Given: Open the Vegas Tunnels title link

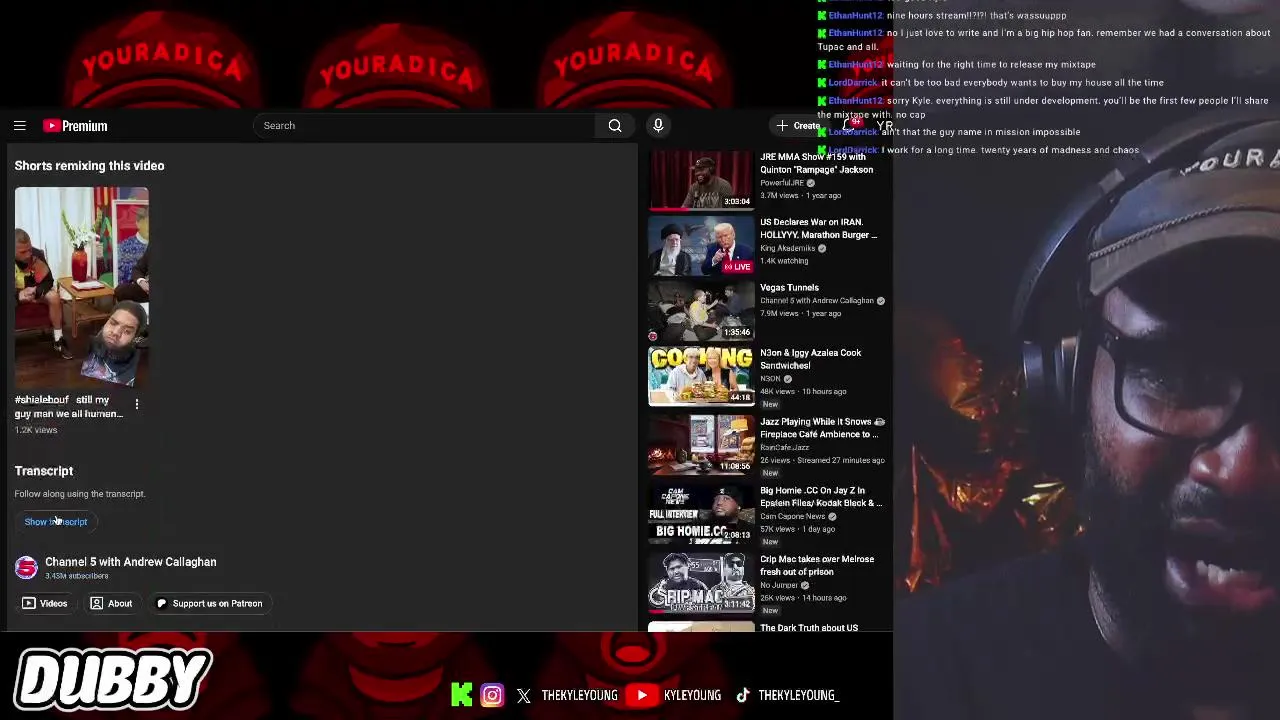Looking at the screenshot, I should pyautogui.click(x=789, y=288).
